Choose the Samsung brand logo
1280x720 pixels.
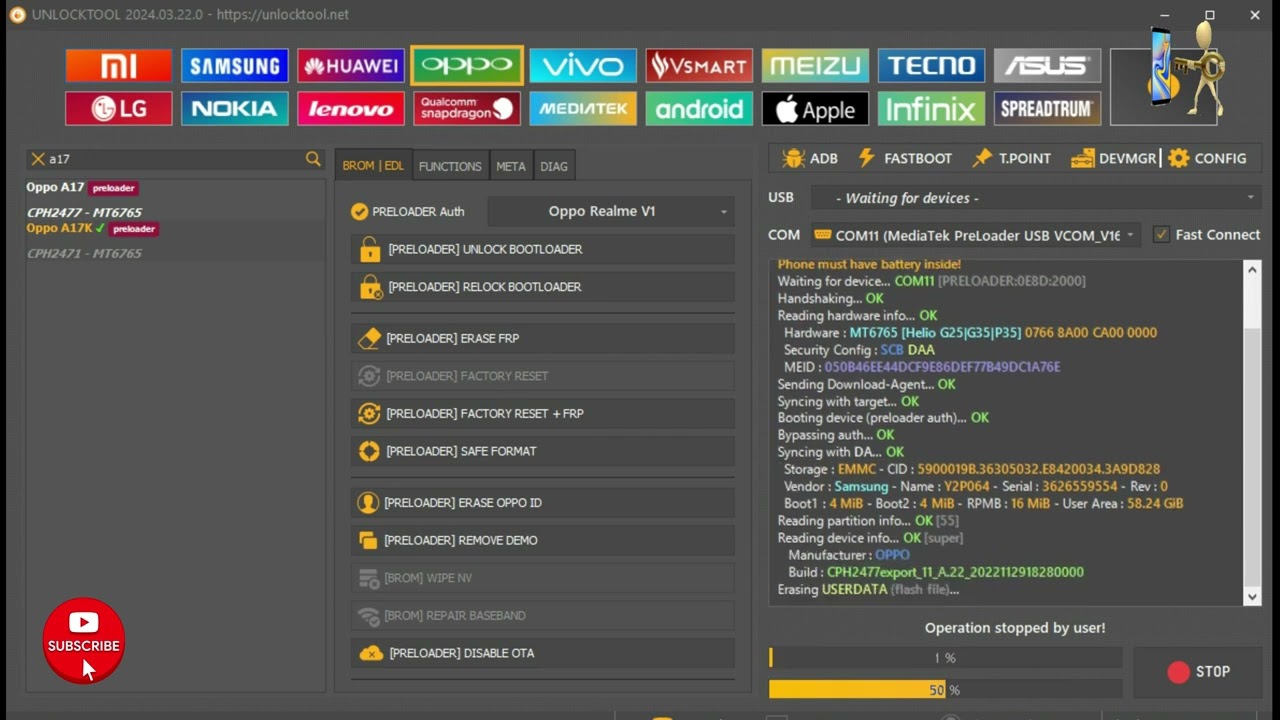pyautogui.click(x=234, y=66)
